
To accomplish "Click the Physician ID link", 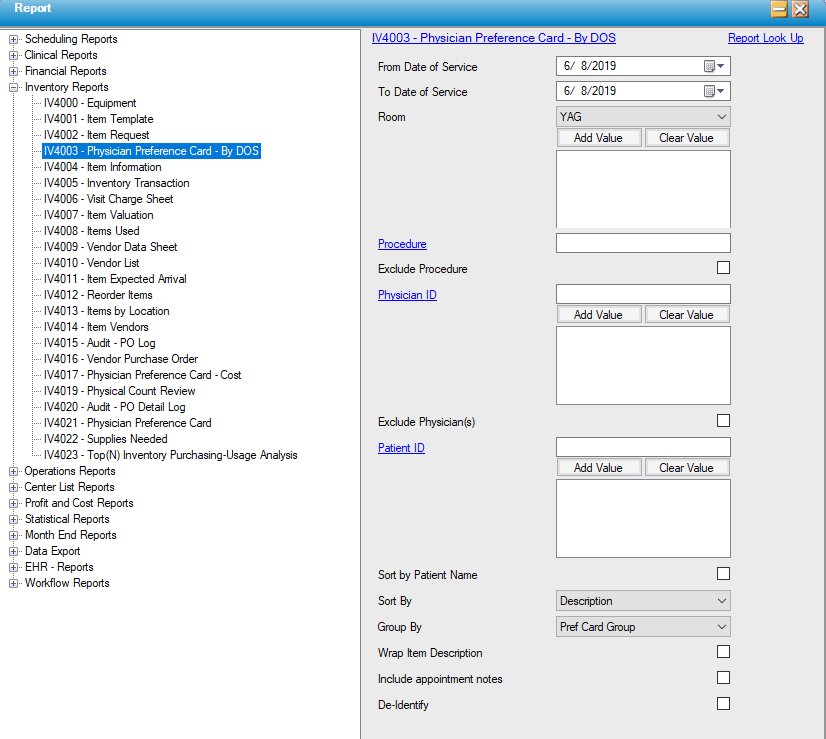I will 407,295.
